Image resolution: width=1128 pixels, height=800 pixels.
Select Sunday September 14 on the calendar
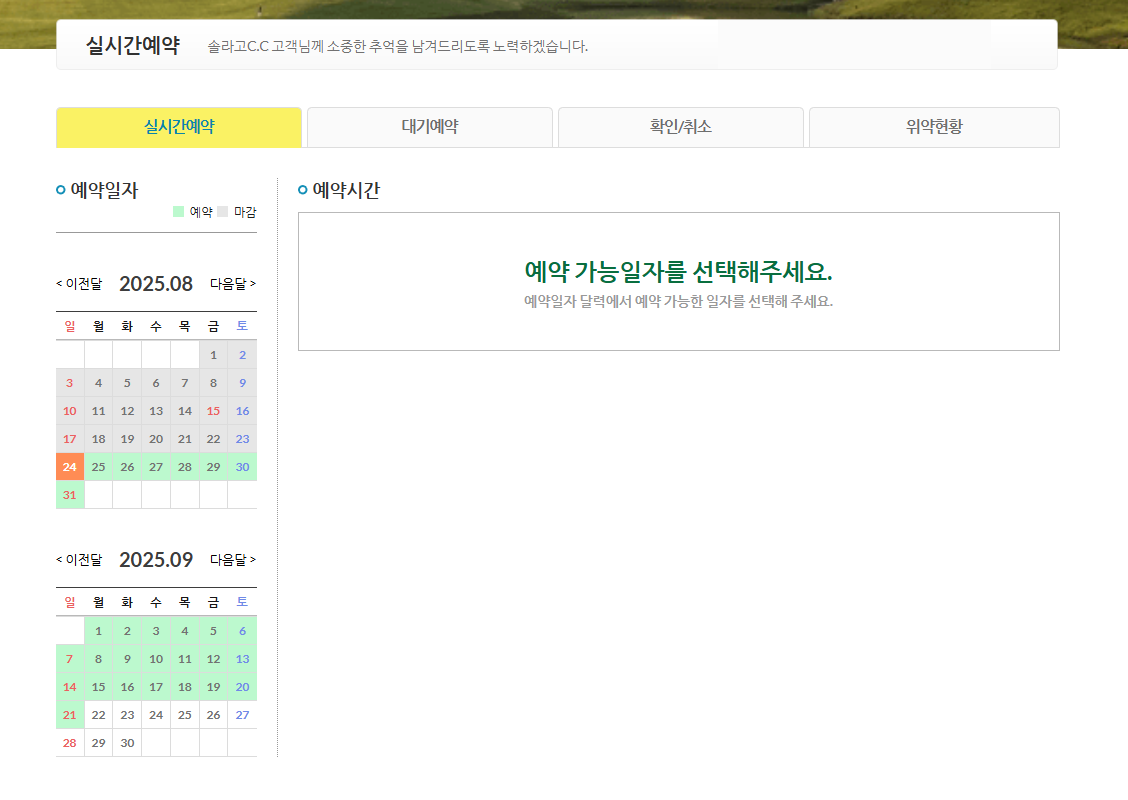69,687
